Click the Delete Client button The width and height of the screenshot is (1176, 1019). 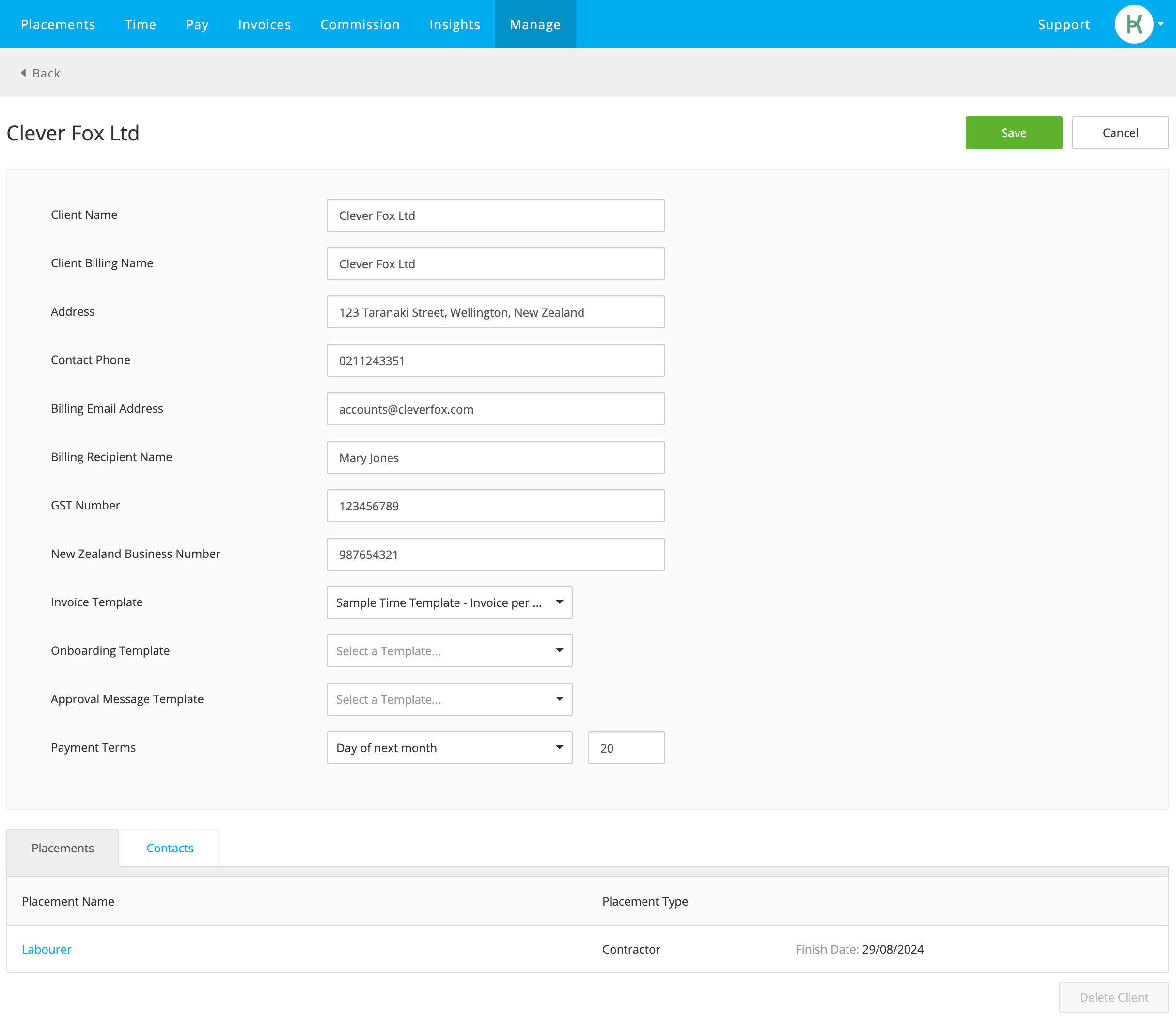[1113, 997]
